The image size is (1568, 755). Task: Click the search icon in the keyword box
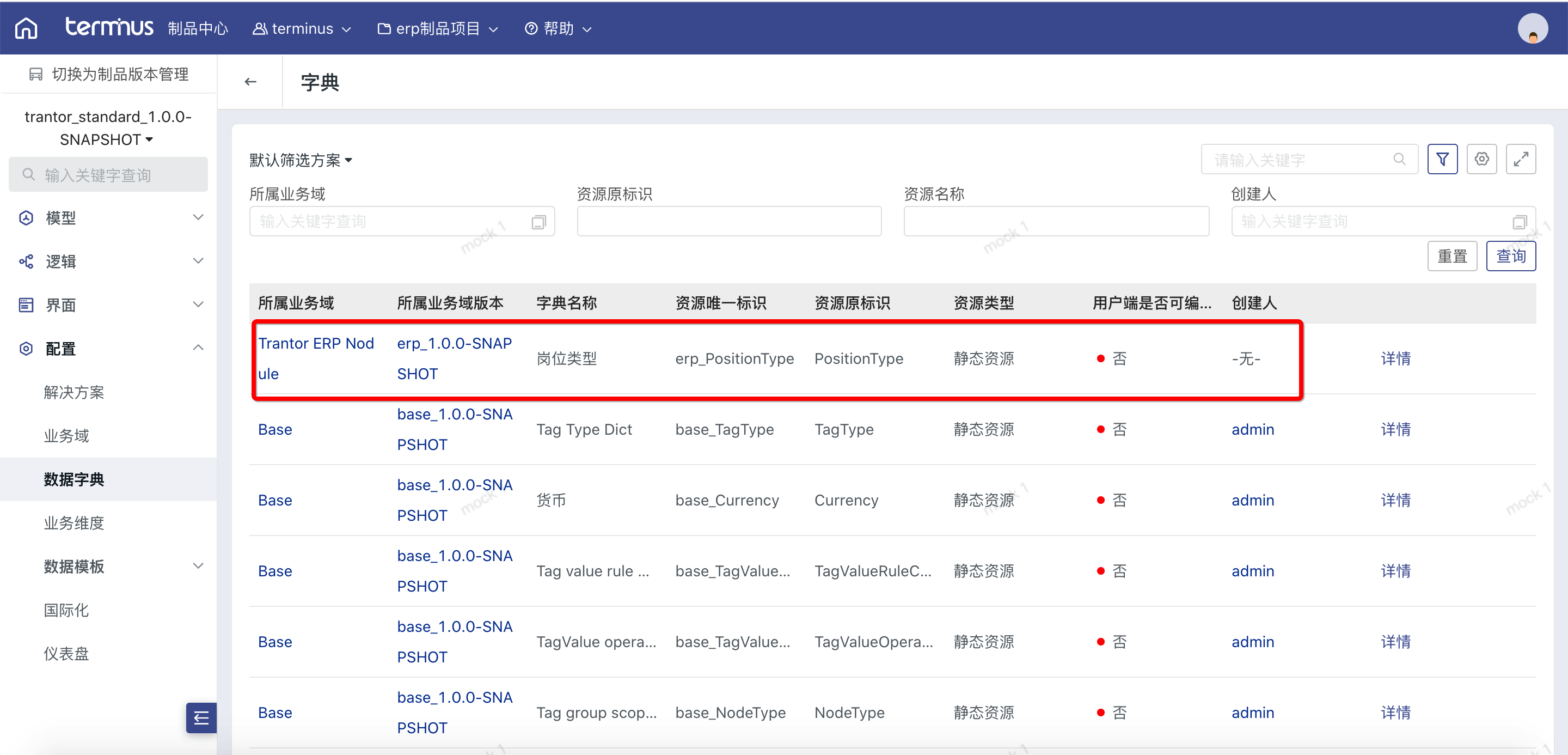pos(1399,160)
